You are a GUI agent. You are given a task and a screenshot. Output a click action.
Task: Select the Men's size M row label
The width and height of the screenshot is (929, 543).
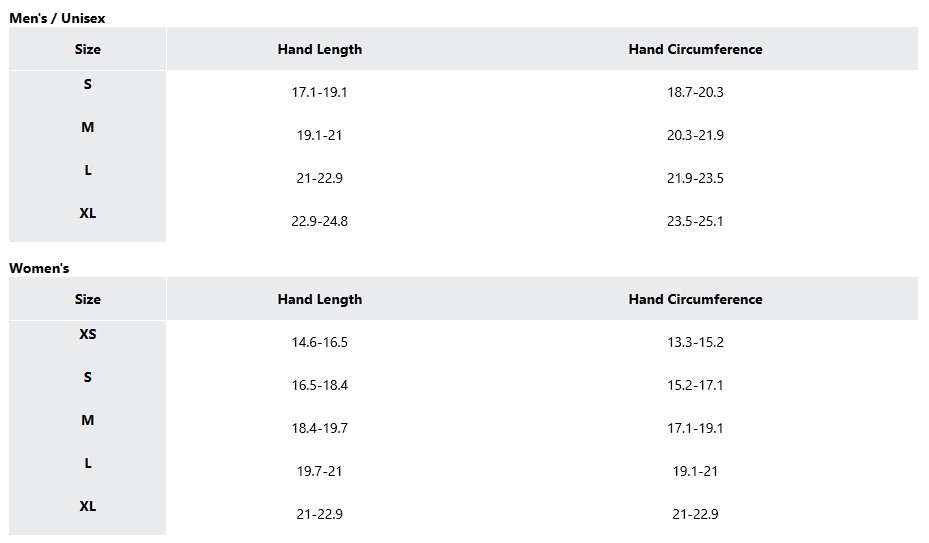[x=88, y=127]
